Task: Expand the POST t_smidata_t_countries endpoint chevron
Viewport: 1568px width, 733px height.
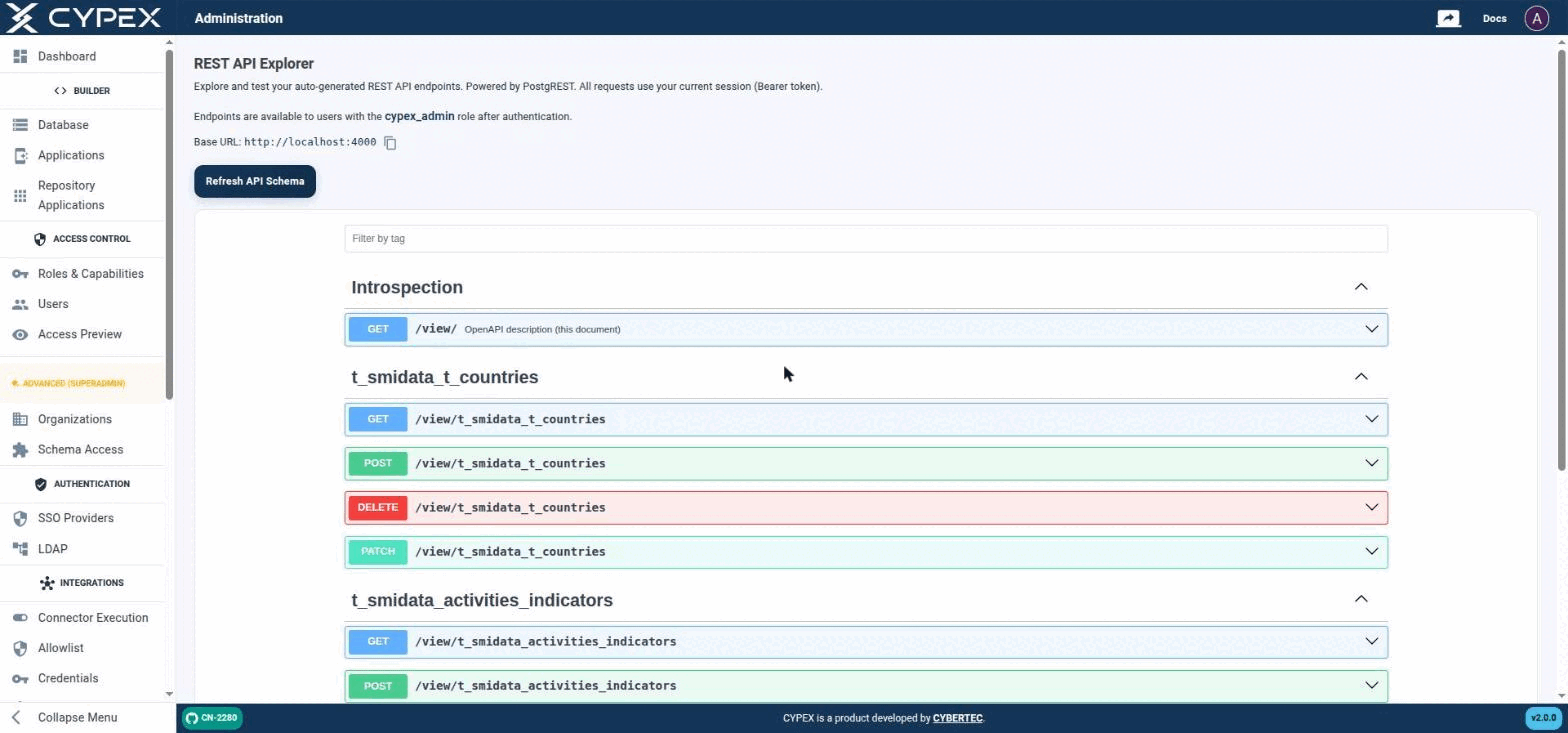Action: coord(1372,463)
